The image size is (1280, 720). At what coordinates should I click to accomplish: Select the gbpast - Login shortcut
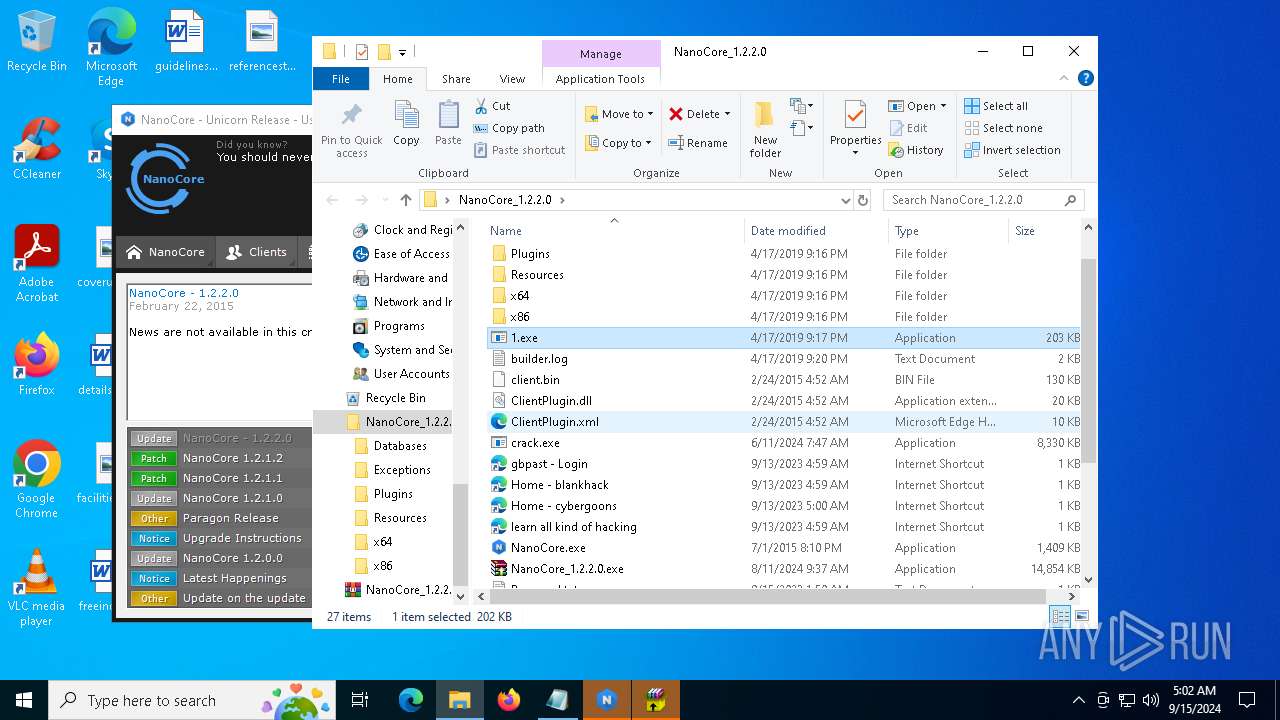[x=549, y=464]
